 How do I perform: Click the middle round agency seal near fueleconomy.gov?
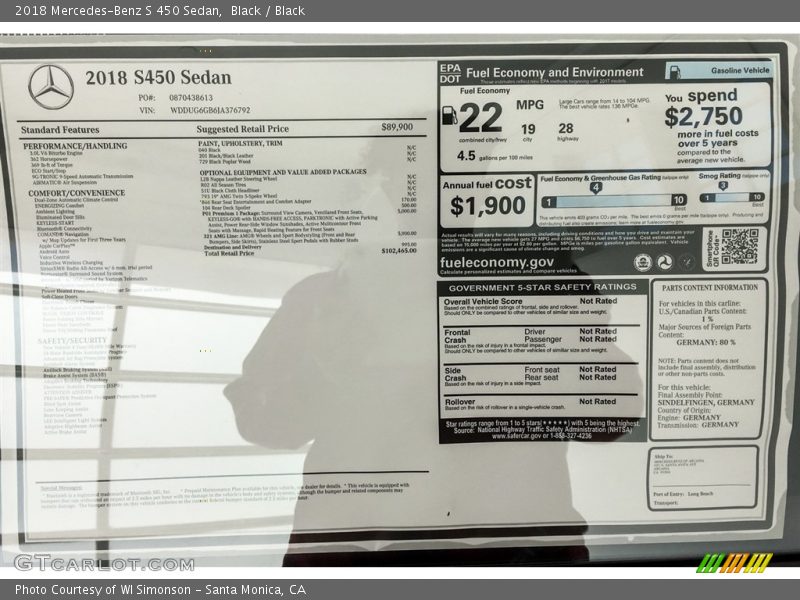(664, 262)
